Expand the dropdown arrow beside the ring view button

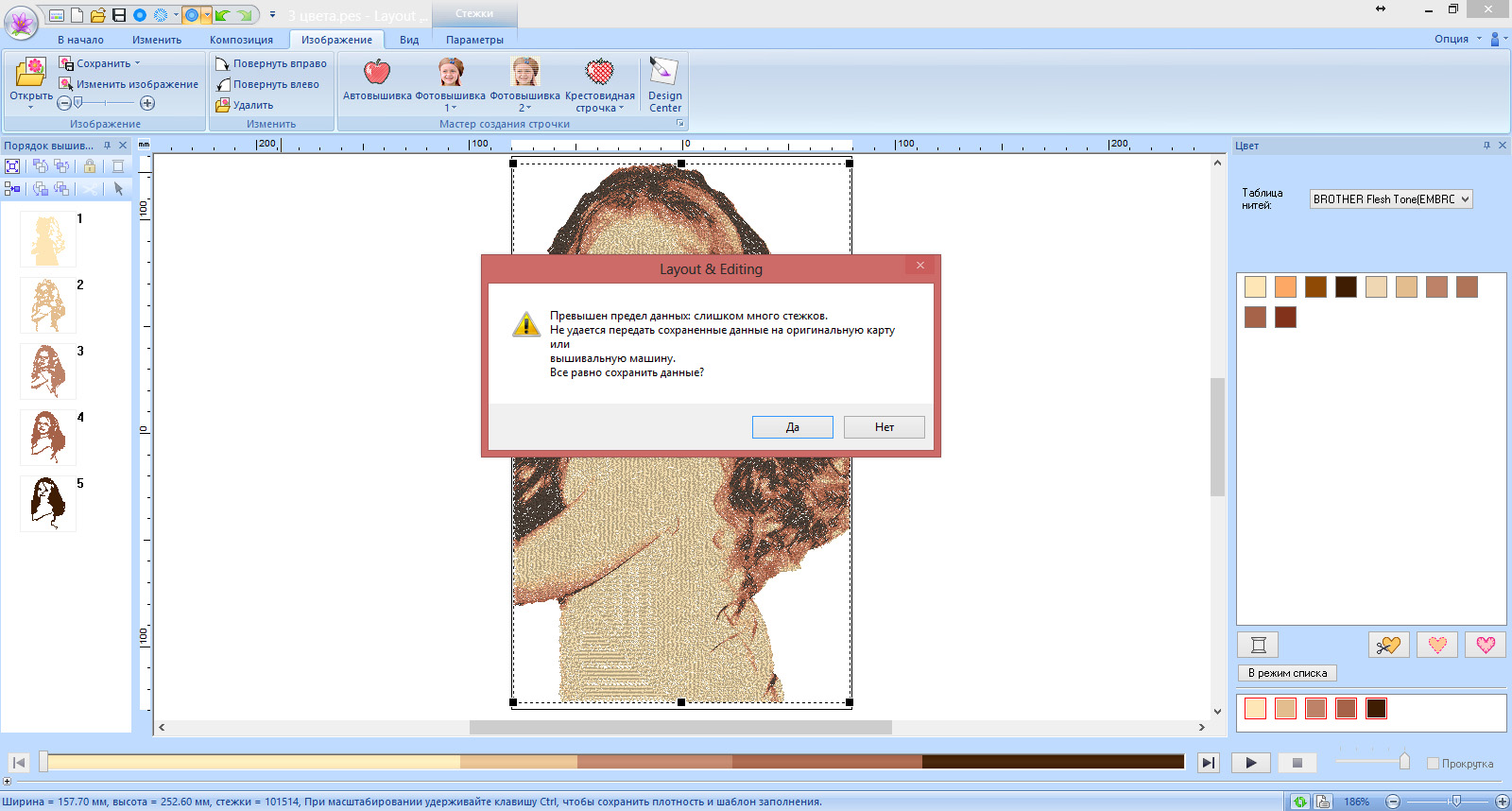click(x=206, y=15)
